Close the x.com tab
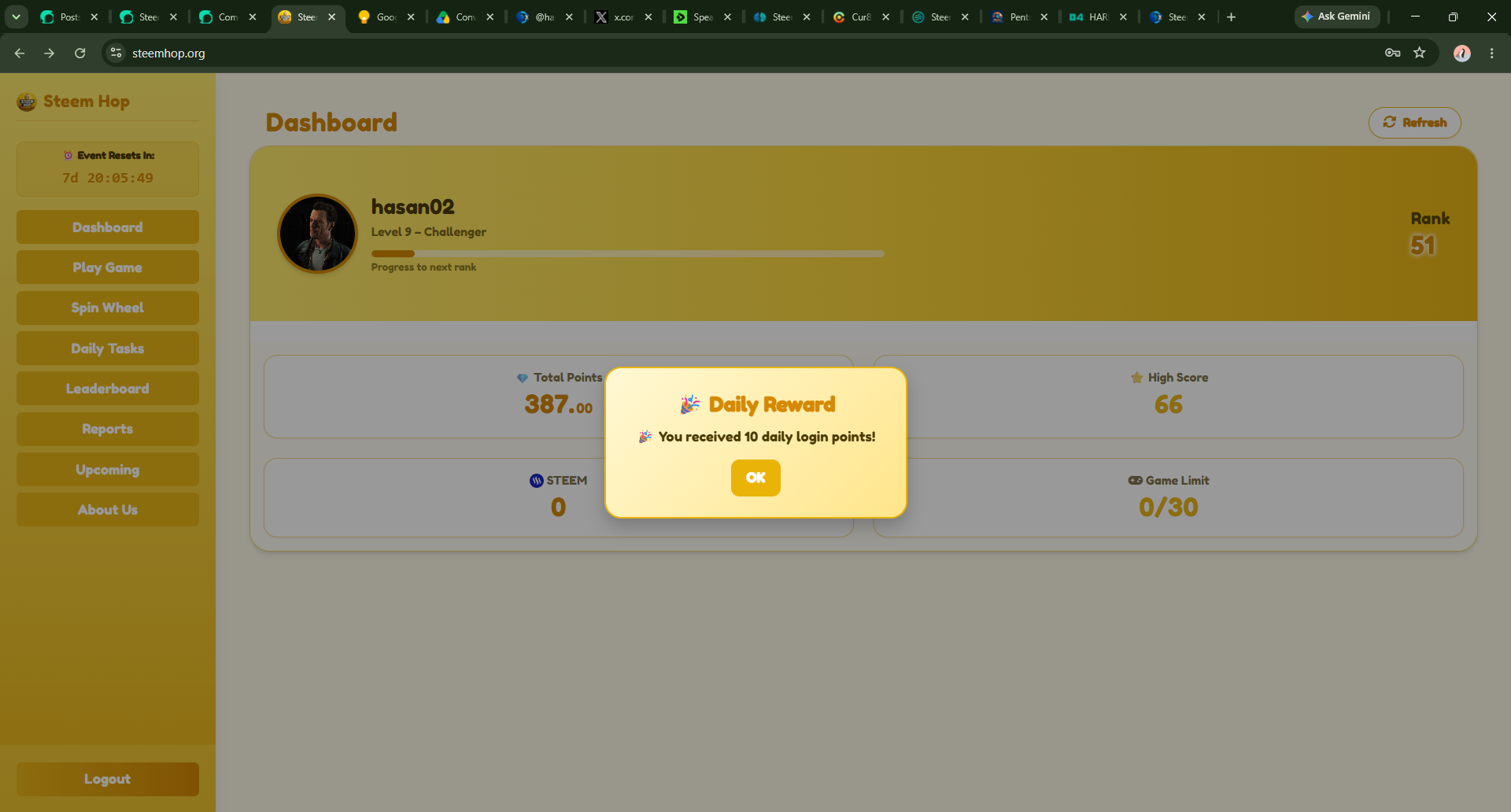This screenshot has width=1511, height=812. point(648,17)
